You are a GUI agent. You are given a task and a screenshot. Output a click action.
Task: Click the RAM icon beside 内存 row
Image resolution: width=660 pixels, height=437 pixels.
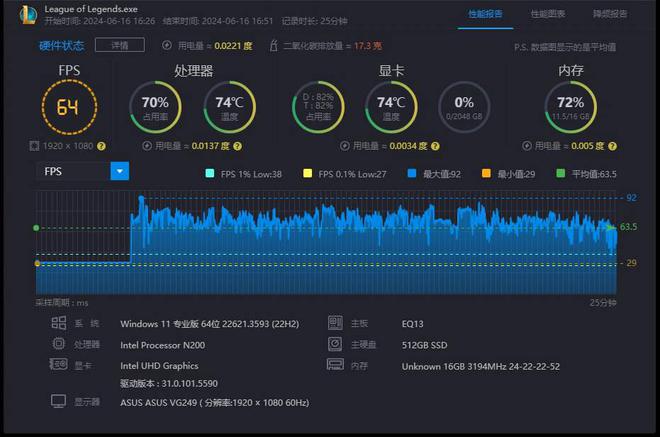coord(335,365)
